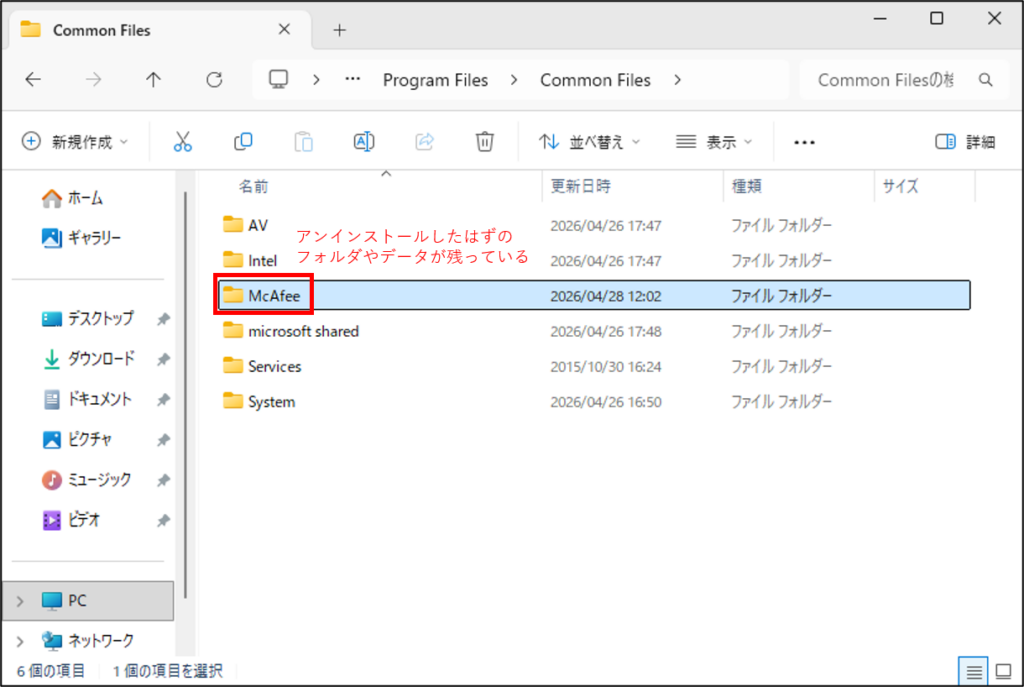Navigate up one folder level
1024x687 pixels.
(151, 79)
